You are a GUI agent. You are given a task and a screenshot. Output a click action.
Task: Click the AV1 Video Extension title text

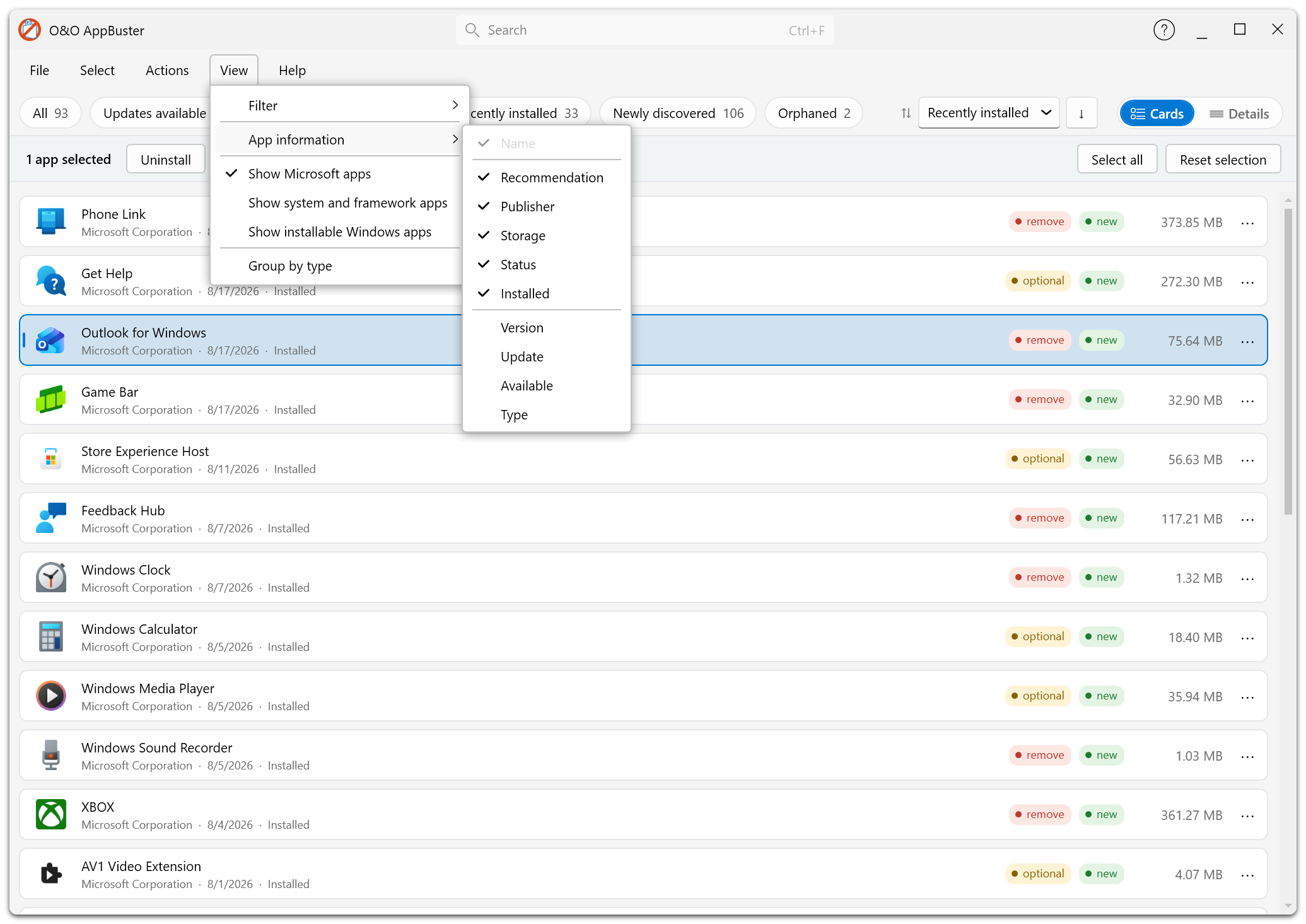[141, 866]
